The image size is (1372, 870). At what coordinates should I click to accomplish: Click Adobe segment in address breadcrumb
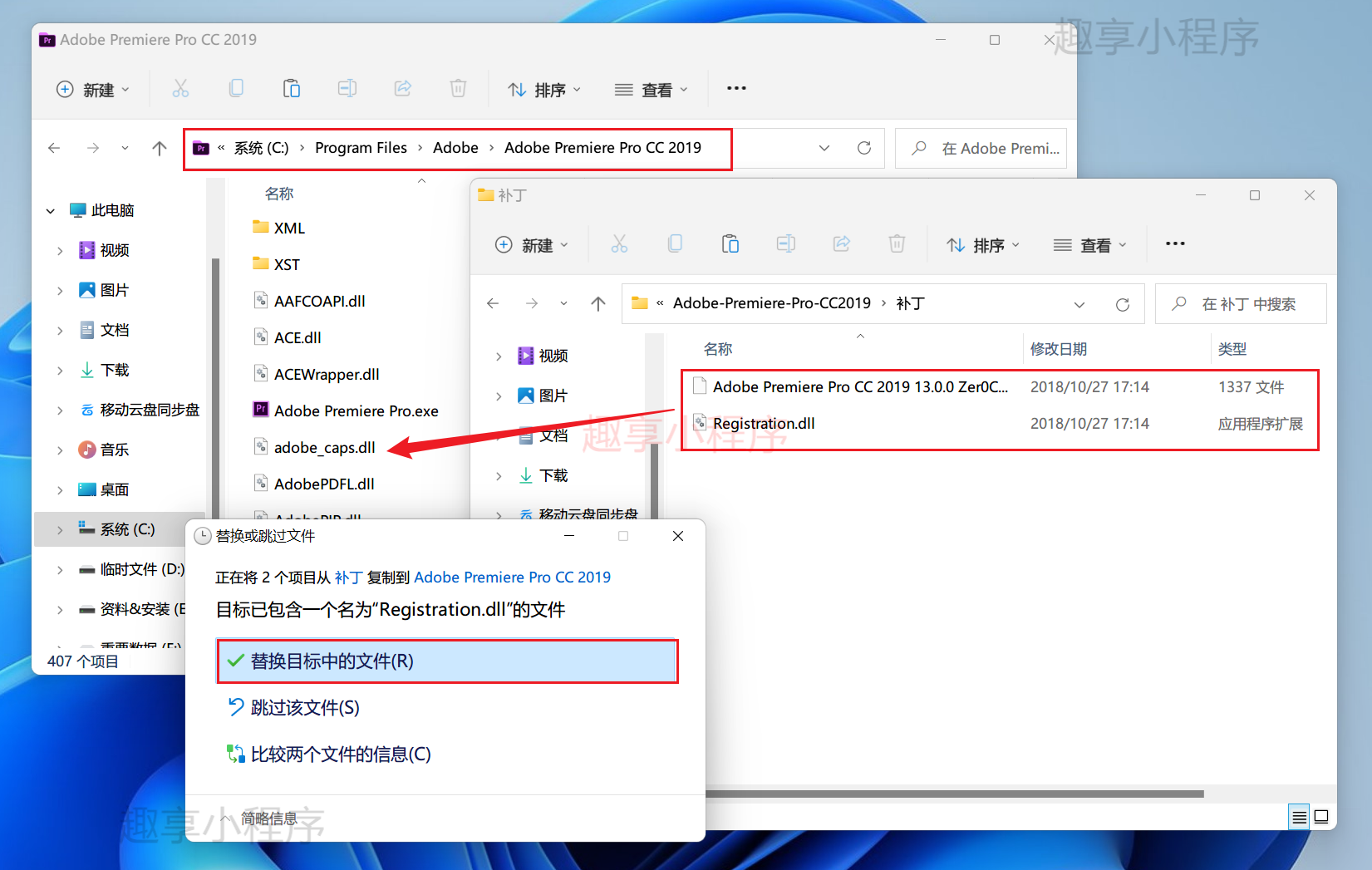[455, 148]
